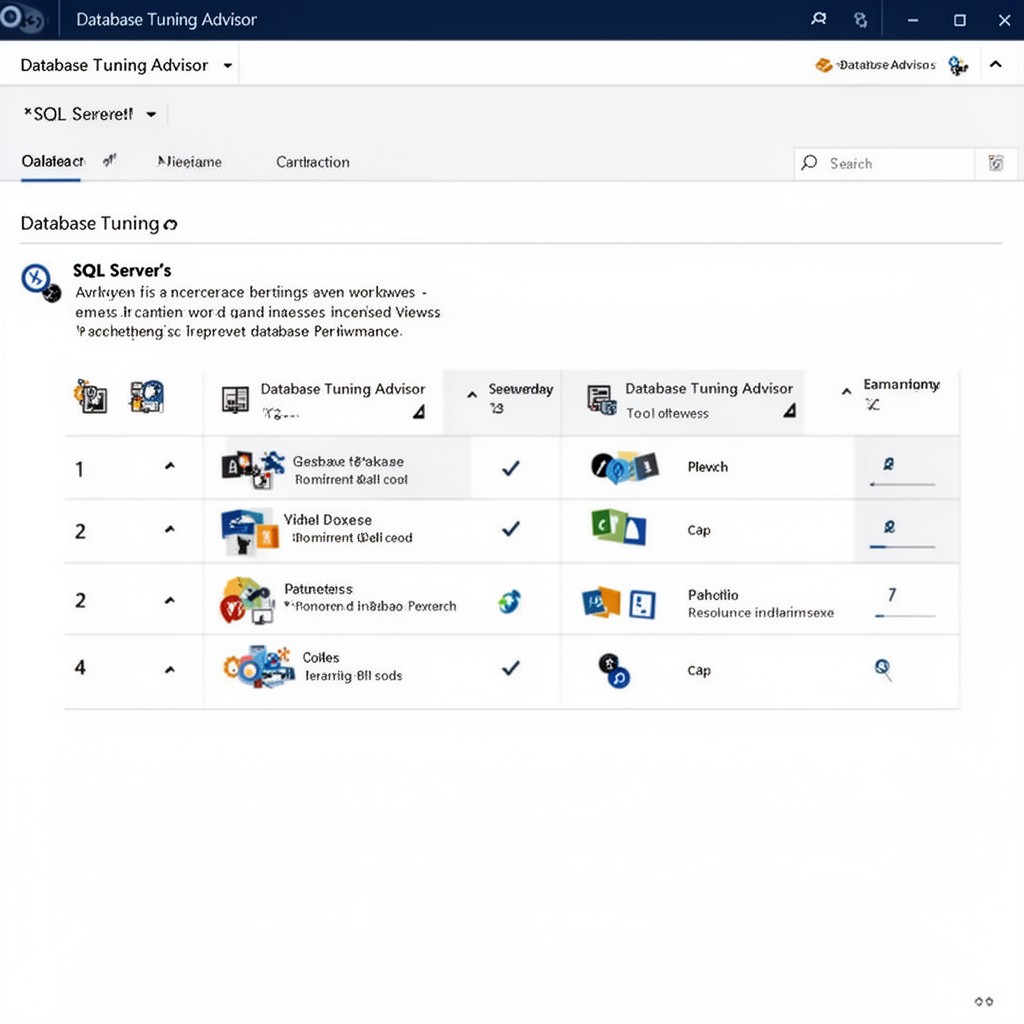Collapse the ribbon with the top-right chevron
The height and width of the screenshot is (1024, 1024).
tap(995, 64)
